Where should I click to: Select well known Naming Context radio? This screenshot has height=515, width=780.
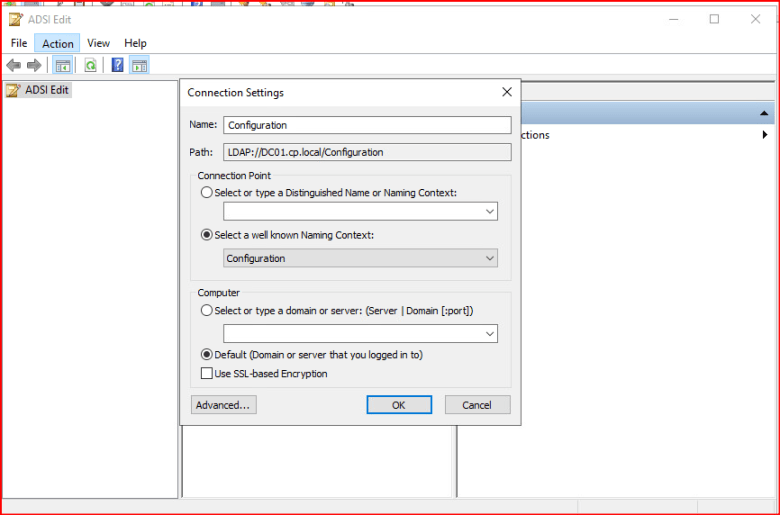pyautogui.click(x=206, y=235)
